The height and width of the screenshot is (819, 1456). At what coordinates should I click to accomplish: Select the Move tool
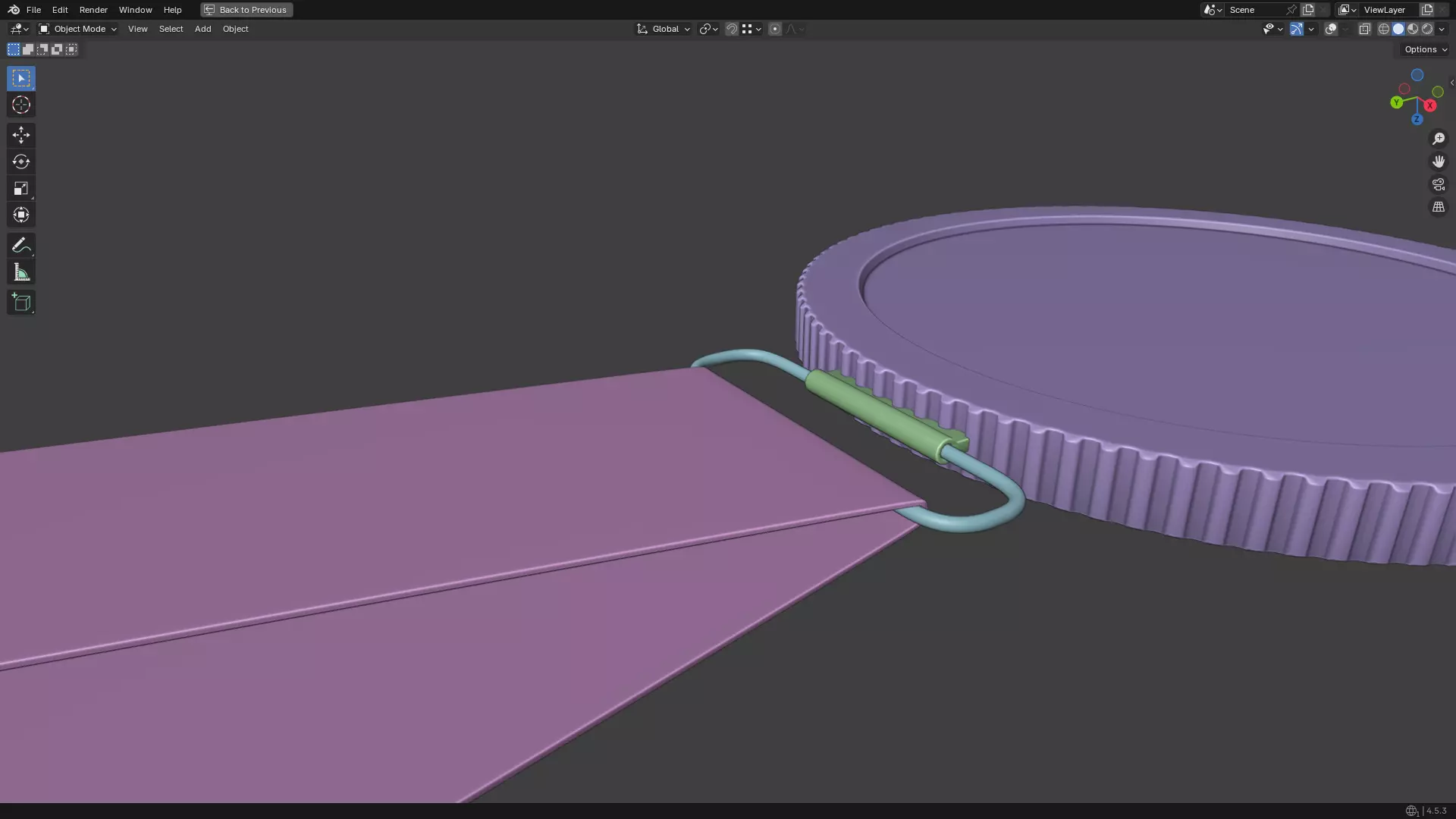pos(20,135)
